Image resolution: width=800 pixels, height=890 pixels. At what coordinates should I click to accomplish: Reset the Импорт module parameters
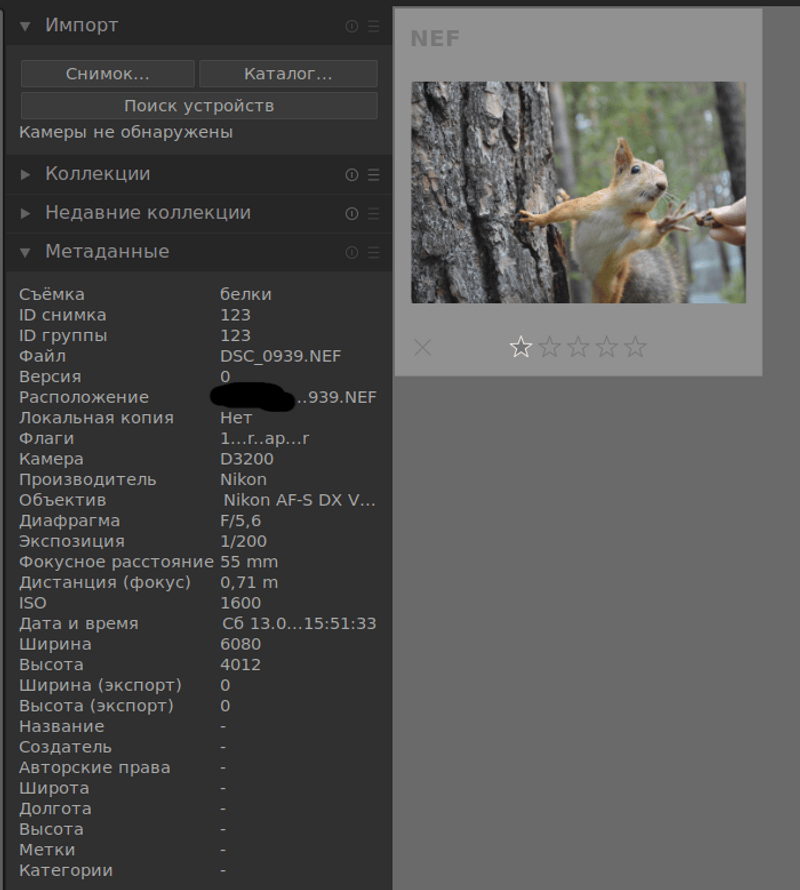click(x=351, y=26)
